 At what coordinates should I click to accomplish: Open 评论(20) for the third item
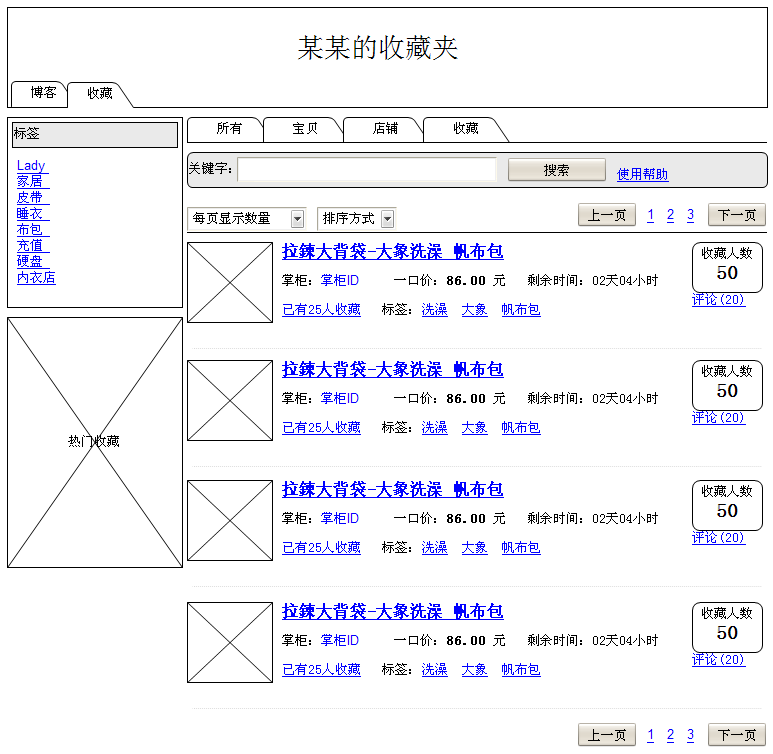click(718, 538)
